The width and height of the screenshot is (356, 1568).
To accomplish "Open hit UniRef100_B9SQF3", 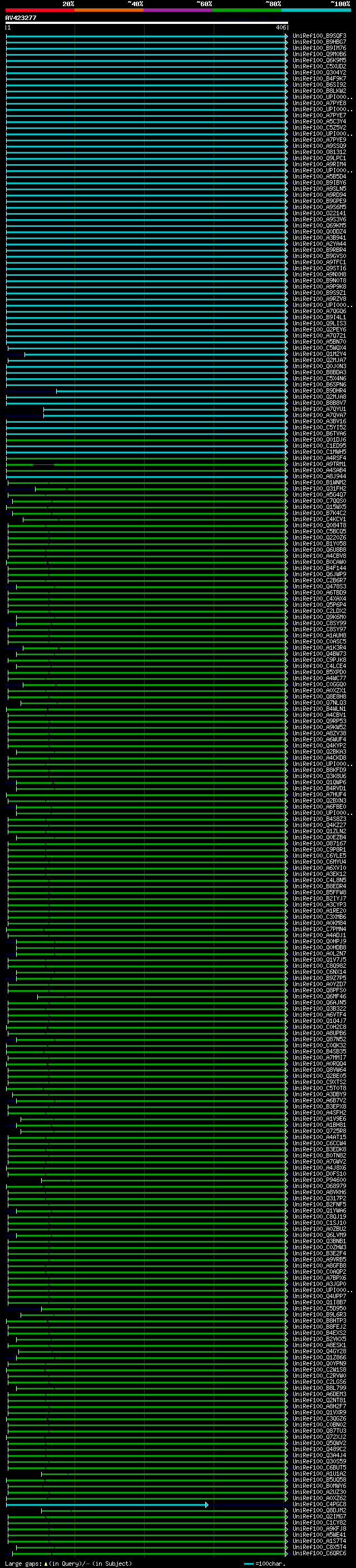I will click(x=319, y=36).
